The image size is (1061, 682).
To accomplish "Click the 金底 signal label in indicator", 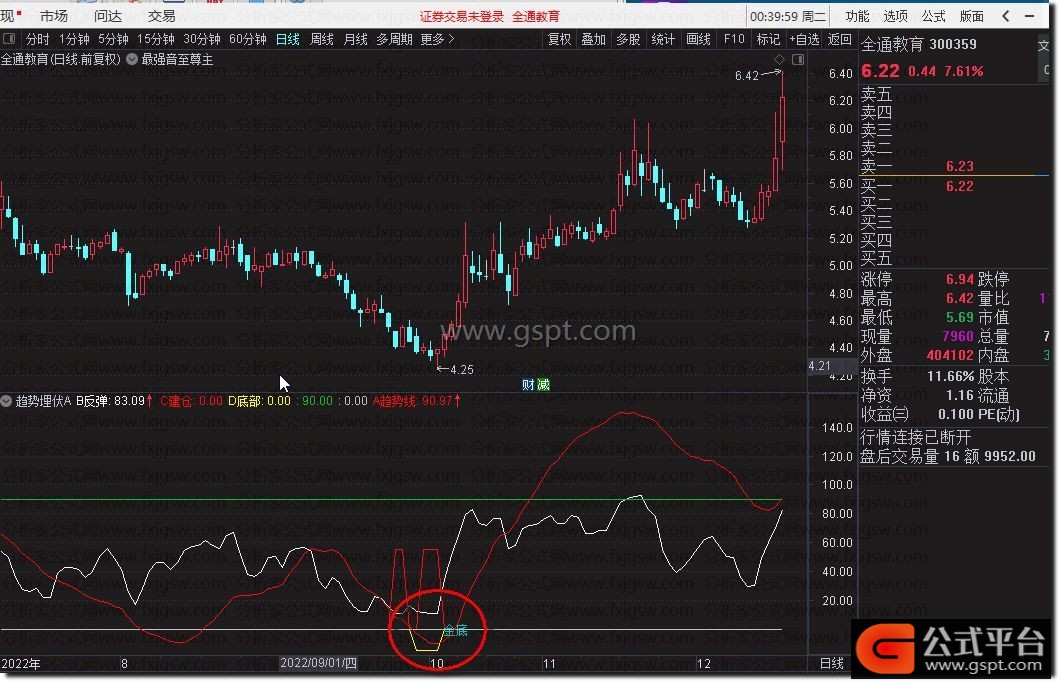I will (x=455, y=631).
